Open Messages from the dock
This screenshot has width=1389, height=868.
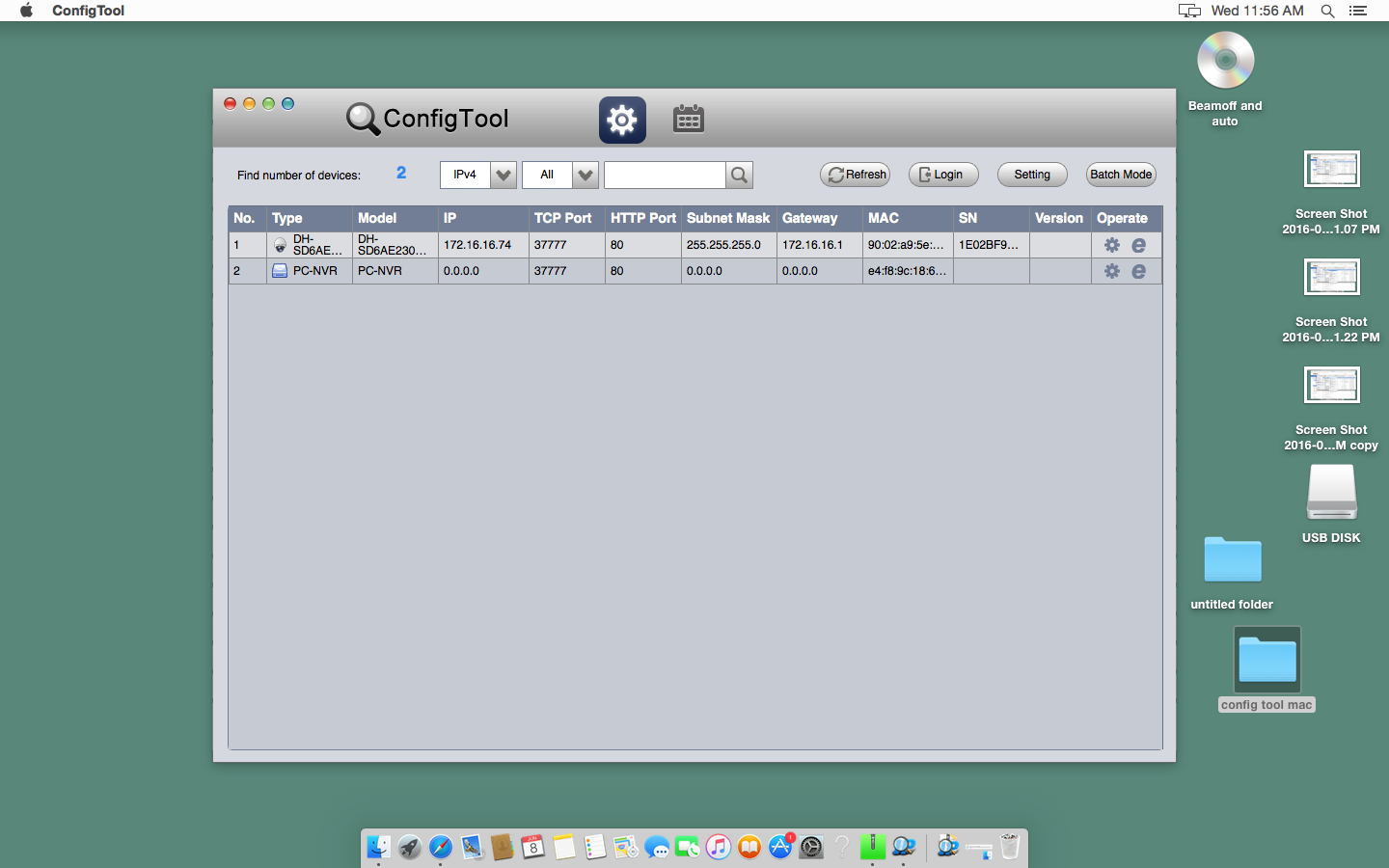click(x=656, y=847)
